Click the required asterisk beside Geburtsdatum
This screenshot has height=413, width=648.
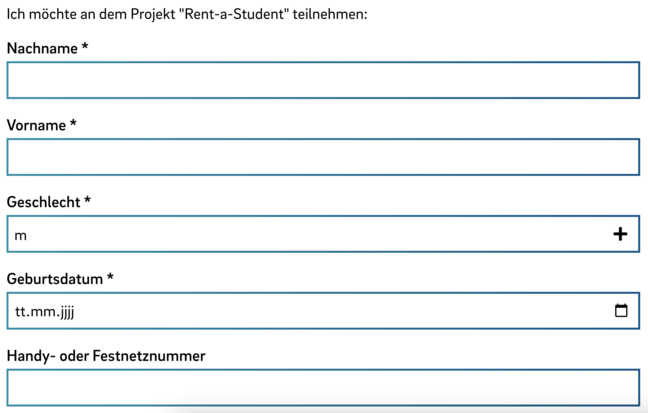point(110,278)
